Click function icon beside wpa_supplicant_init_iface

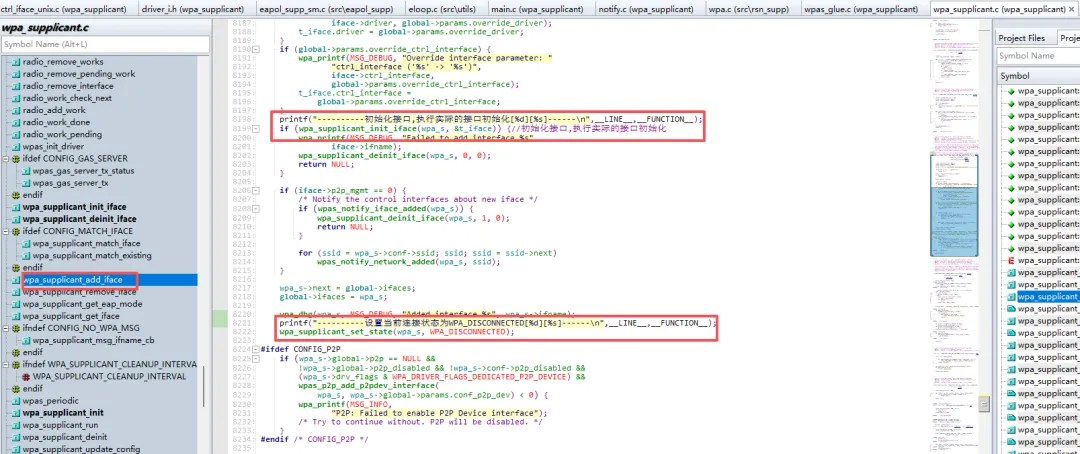[x=17, y=207]
